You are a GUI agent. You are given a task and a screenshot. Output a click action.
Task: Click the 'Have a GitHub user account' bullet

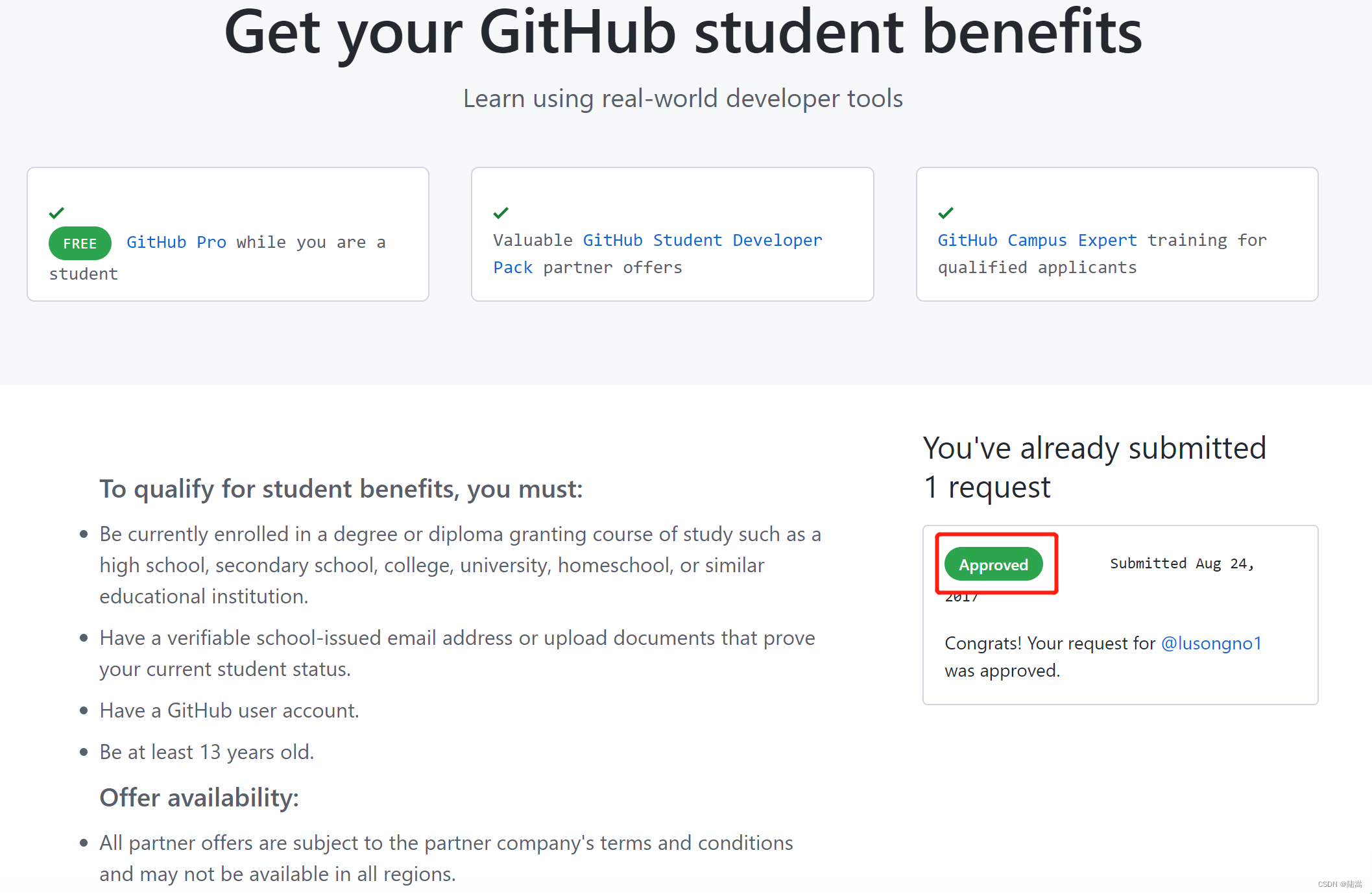[229, 711]
